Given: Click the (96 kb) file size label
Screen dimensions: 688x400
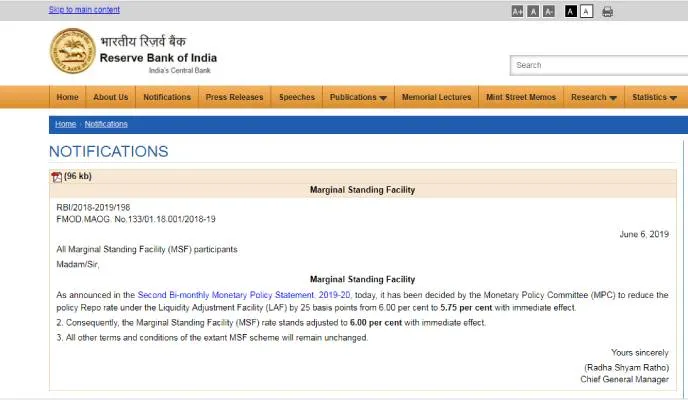Looking at the screenshot, I should pyautogui.click(x=78, y=176).
